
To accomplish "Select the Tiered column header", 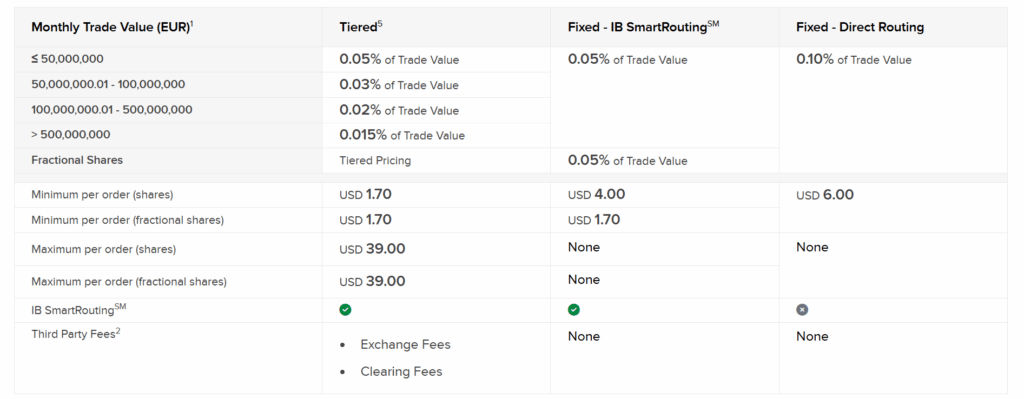I will pos(359,27).
